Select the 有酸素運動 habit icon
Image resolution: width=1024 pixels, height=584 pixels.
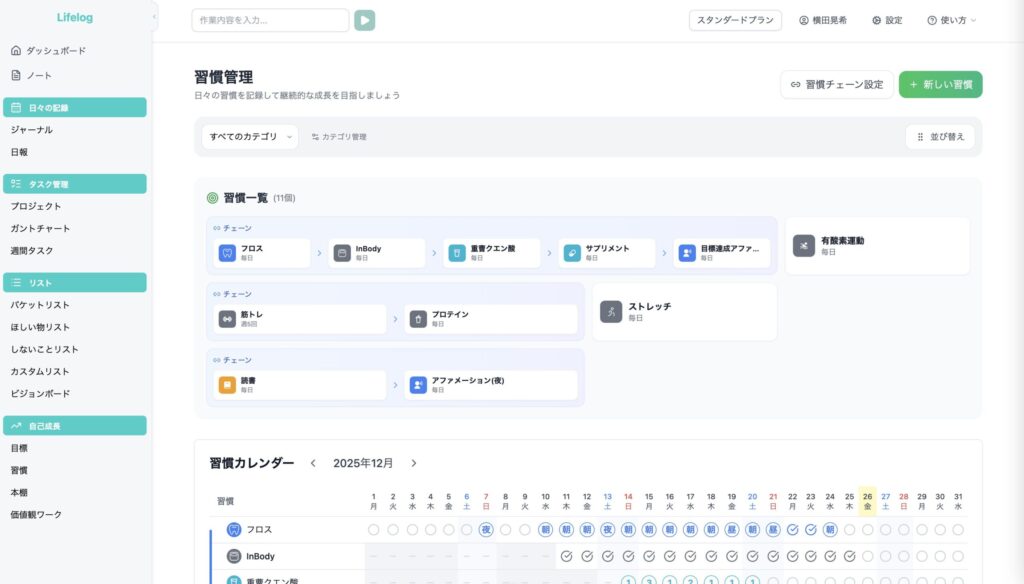803,246
